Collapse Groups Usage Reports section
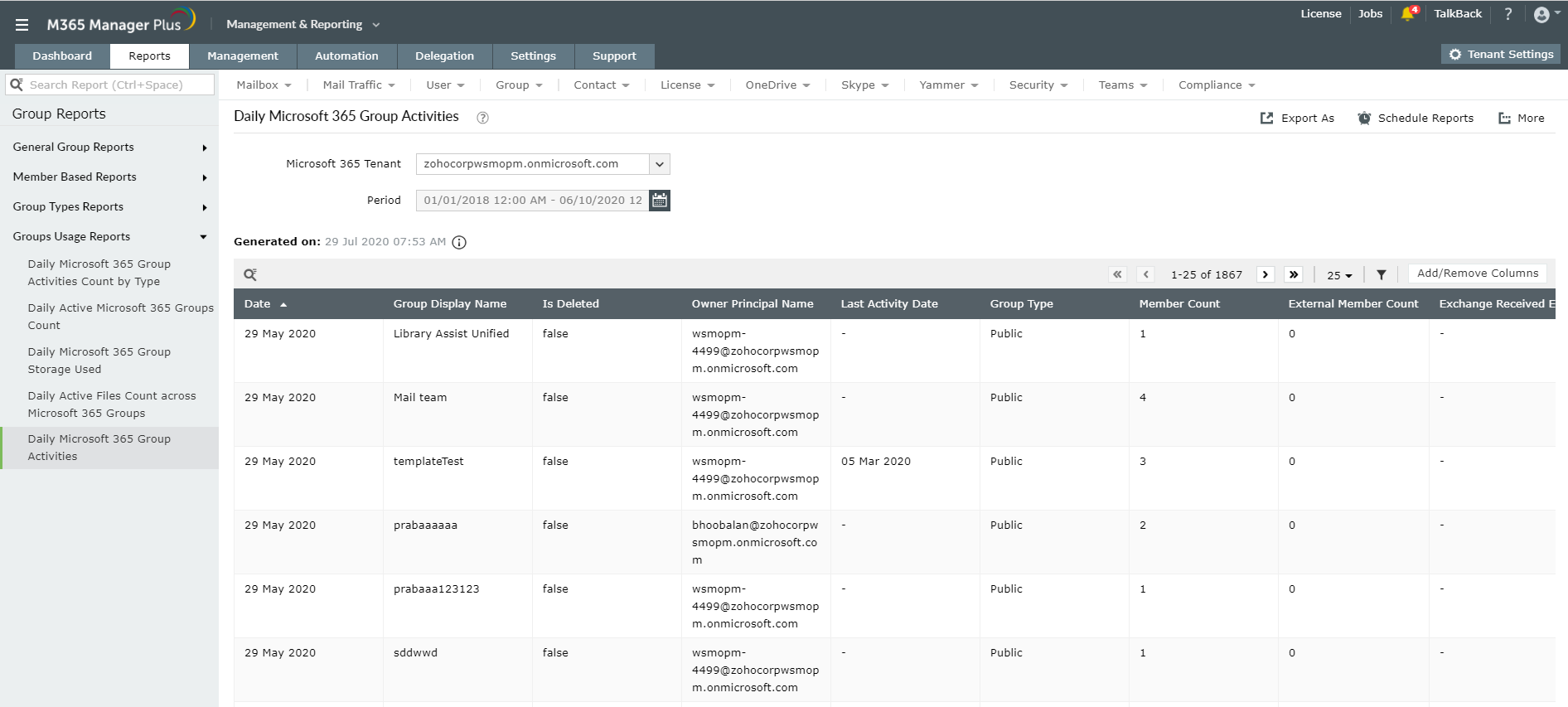1568x707 pixels. (109, 237)
